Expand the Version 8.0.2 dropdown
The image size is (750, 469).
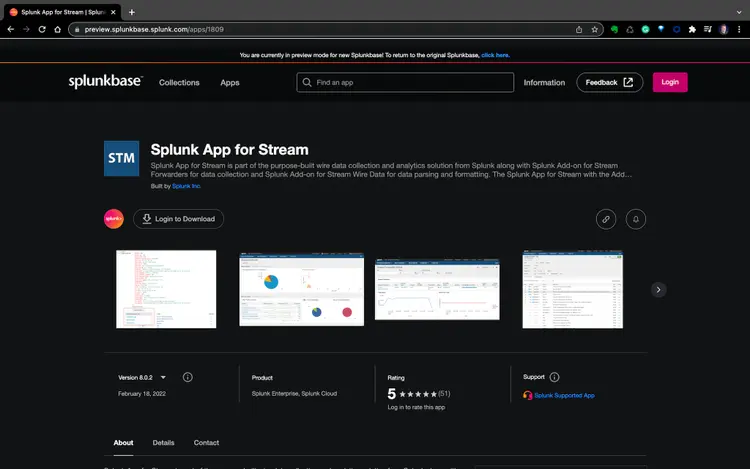[x=163, y=377]
